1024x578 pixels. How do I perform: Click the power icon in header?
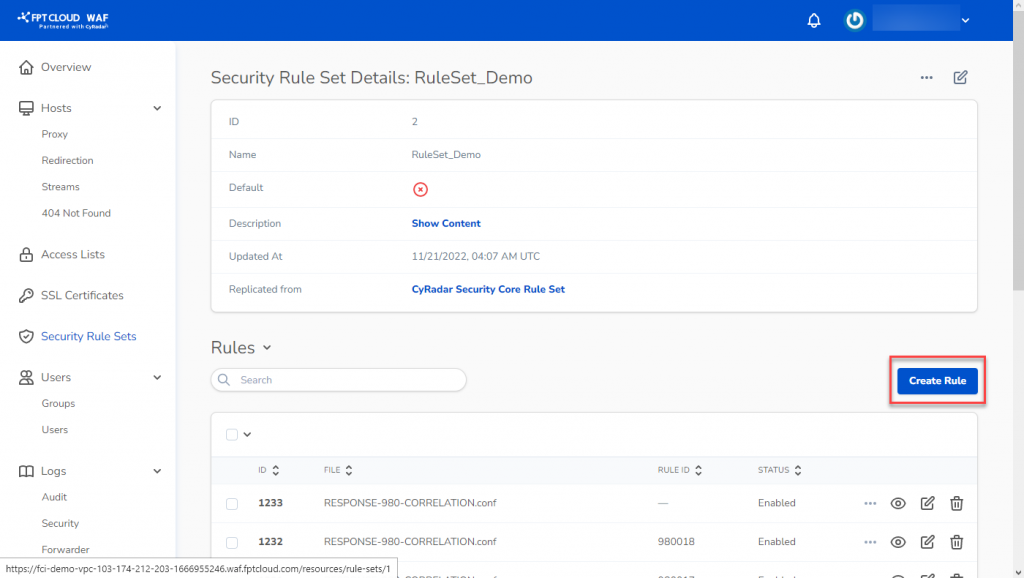tap(854, 20)
